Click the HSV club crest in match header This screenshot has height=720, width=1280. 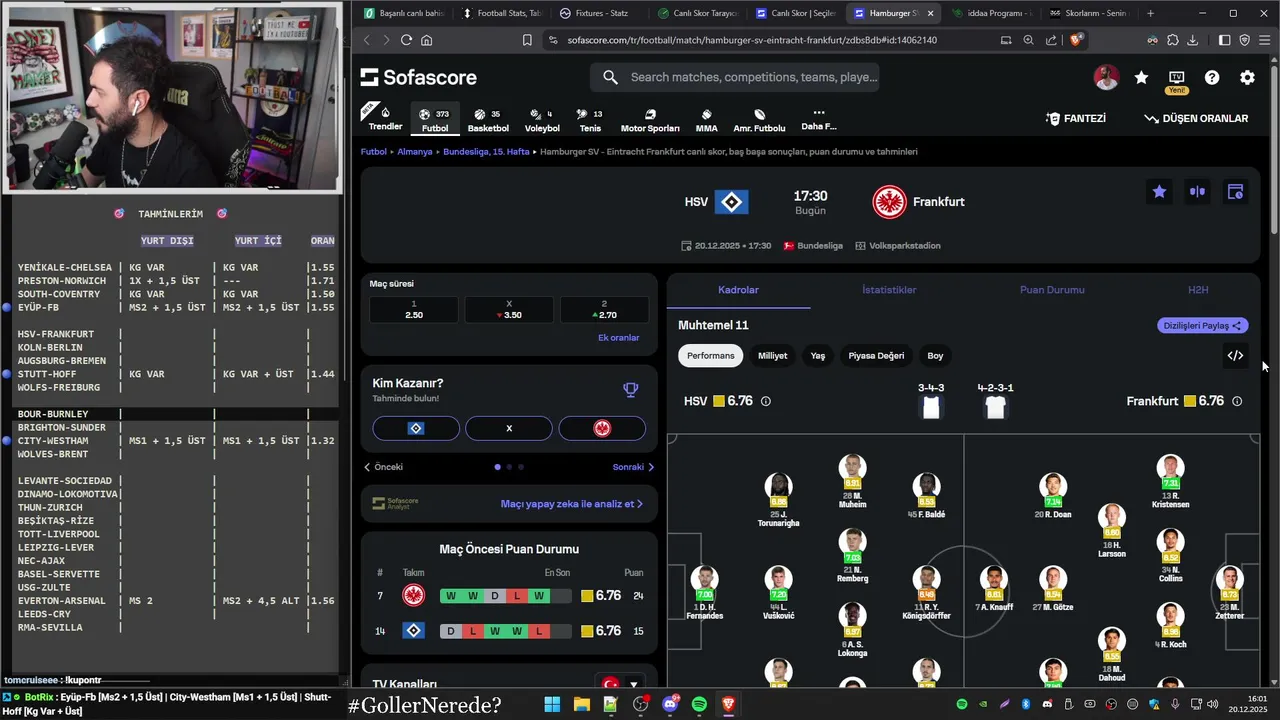(x=731, y=202)
